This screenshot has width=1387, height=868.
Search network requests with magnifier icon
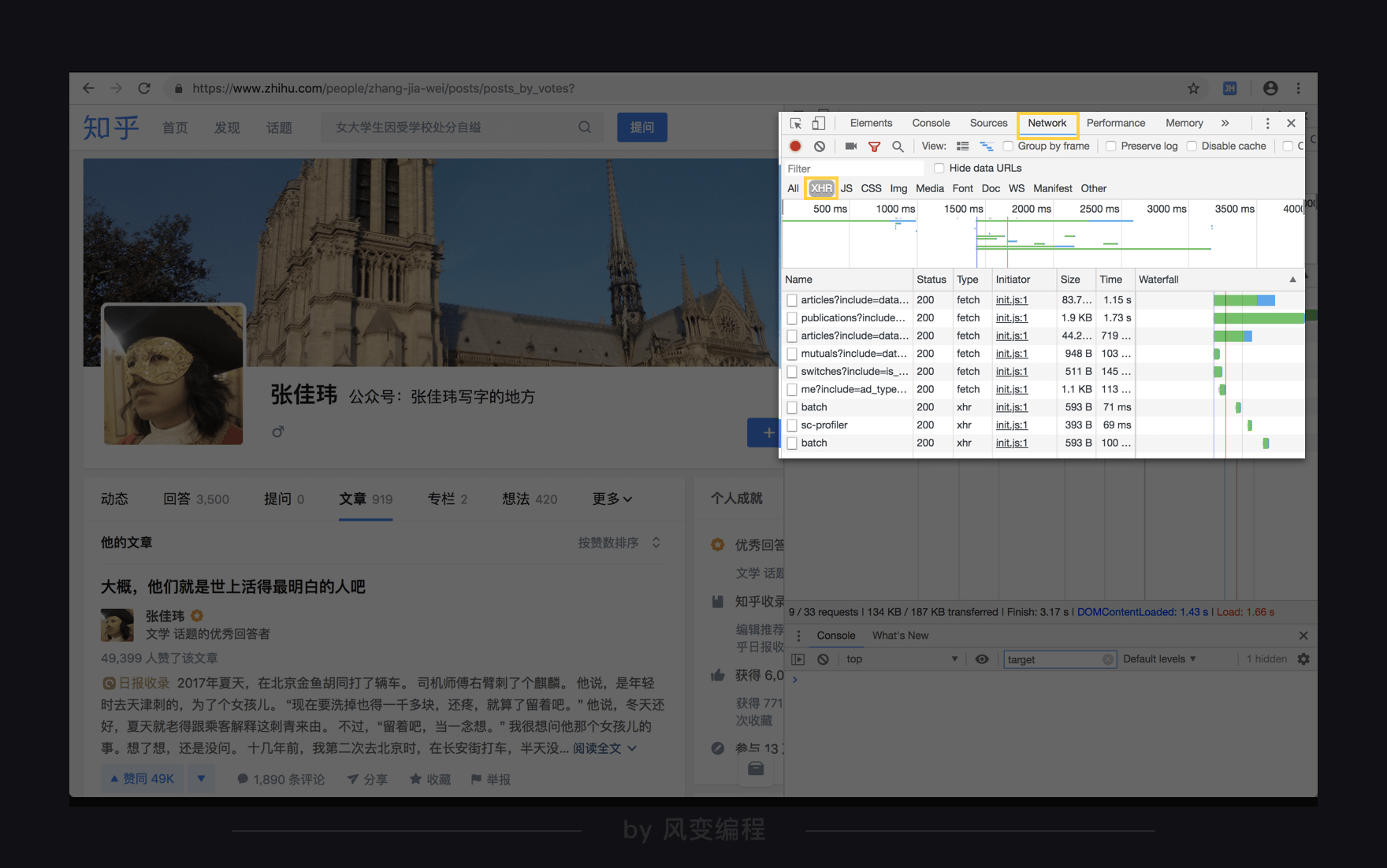coord(898,146)
